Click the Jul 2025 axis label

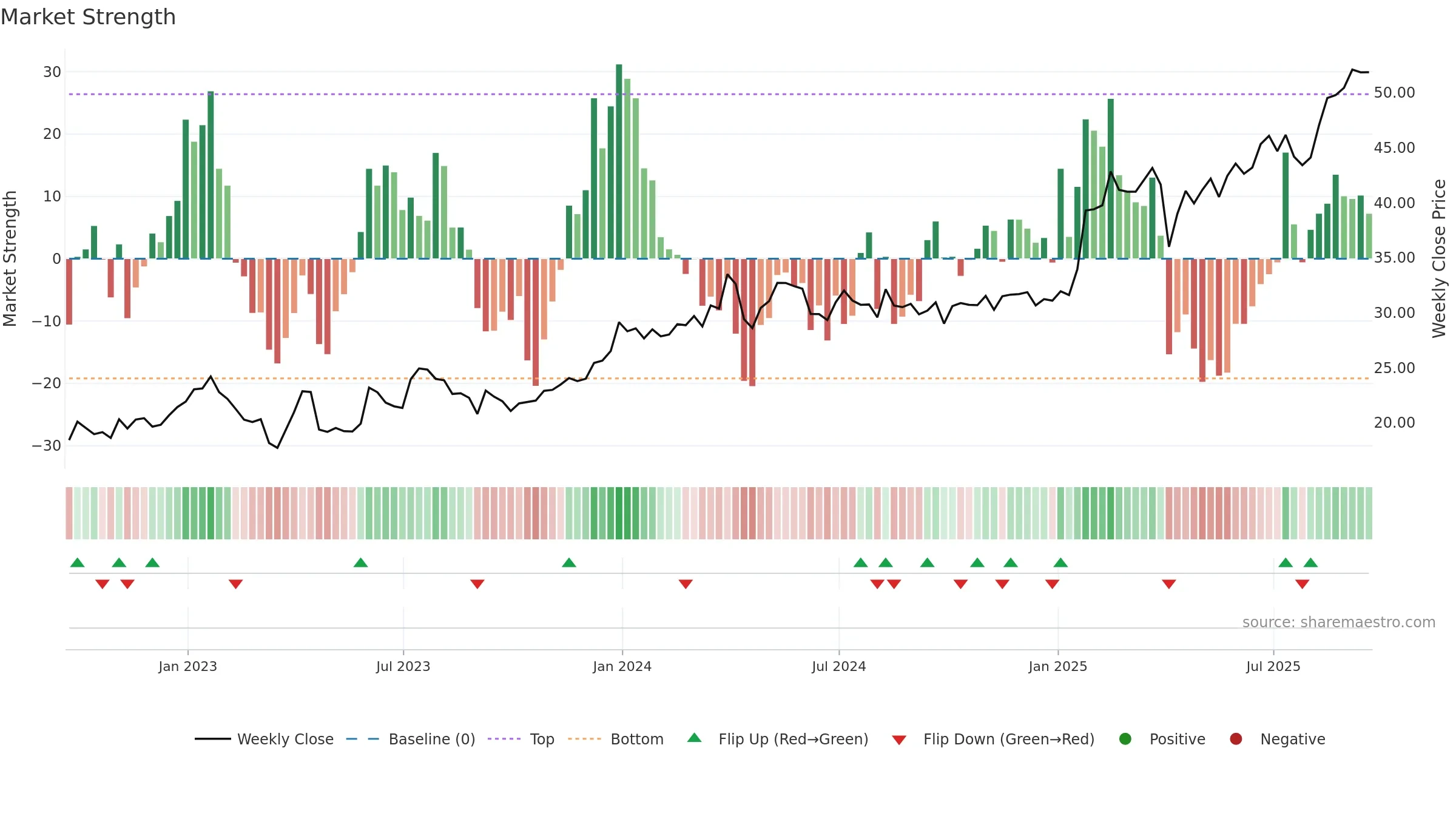1273,666
